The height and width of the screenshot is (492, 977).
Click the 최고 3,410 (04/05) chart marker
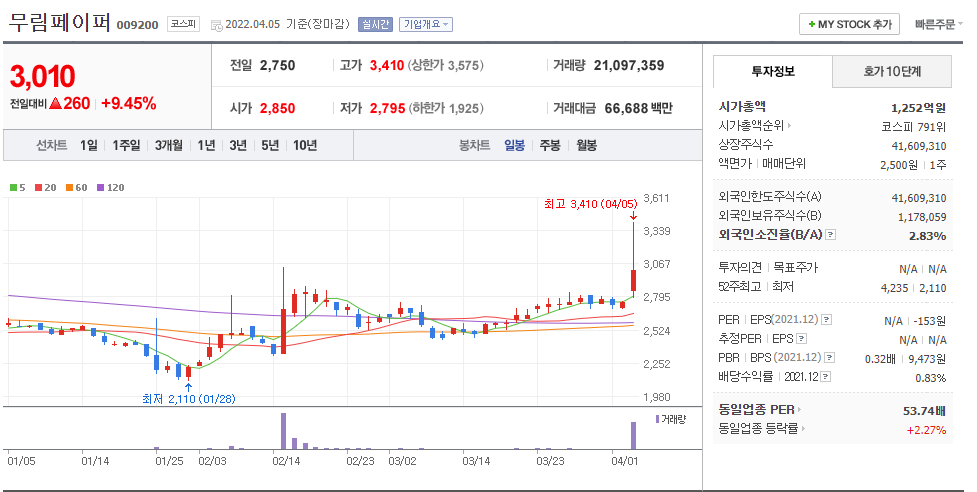[590, 204]
